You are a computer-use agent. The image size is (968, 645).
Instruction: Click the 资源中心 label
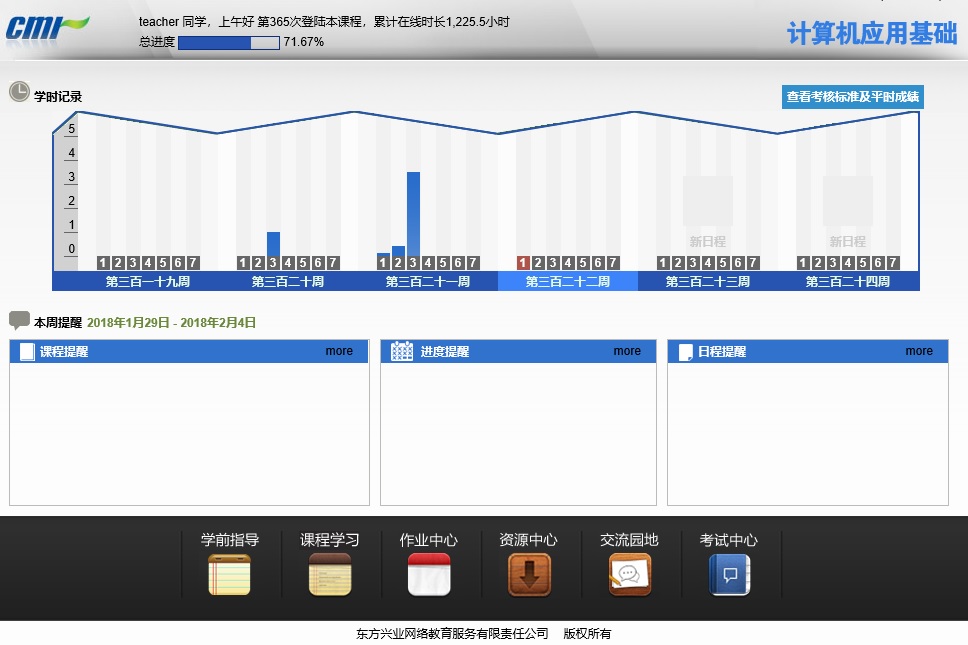pyautogui.click(x=528, y=540)
